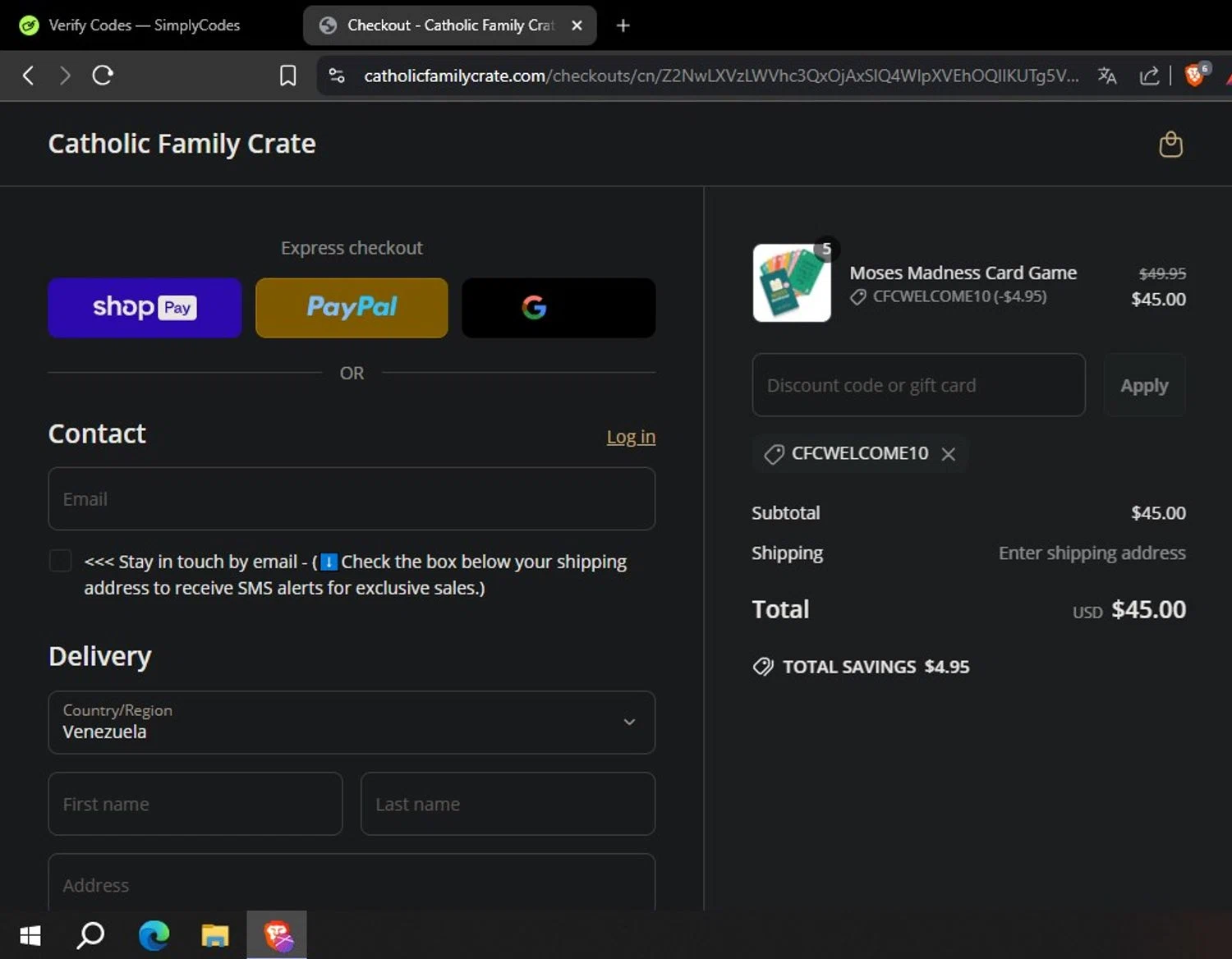The width and height of the screenshot is (1232, 959).
Task: Focus the Email input field
Action: point(352,499)
